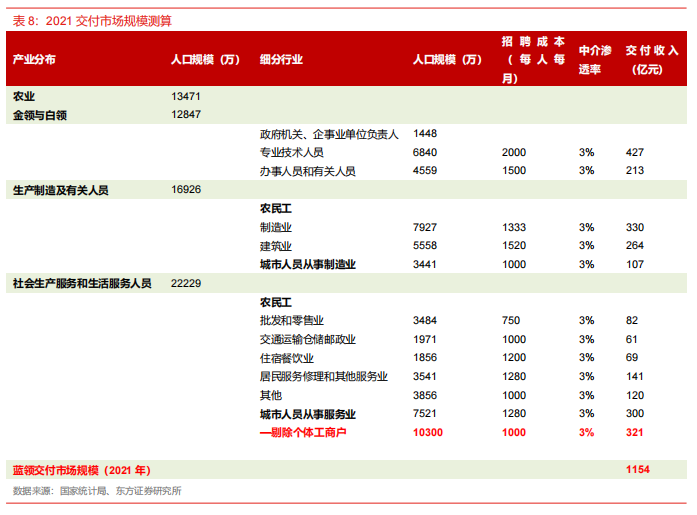Click the '交付收入 (亿元)' column header
Image resolution: width=697 pixels, height=515 pixels.
tap(652, 60)
